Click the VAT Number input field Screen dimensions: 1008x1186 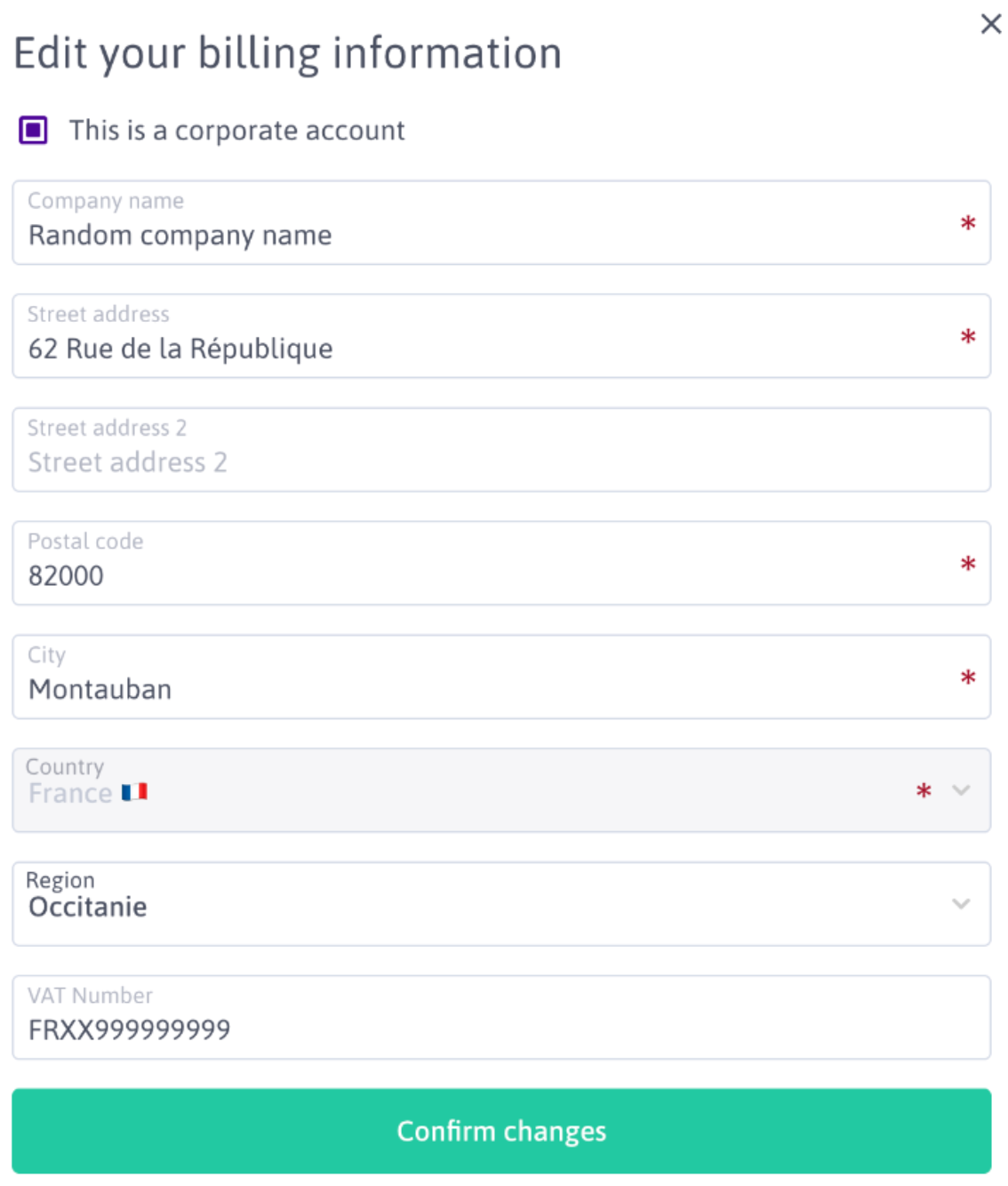pos(480,1029)
